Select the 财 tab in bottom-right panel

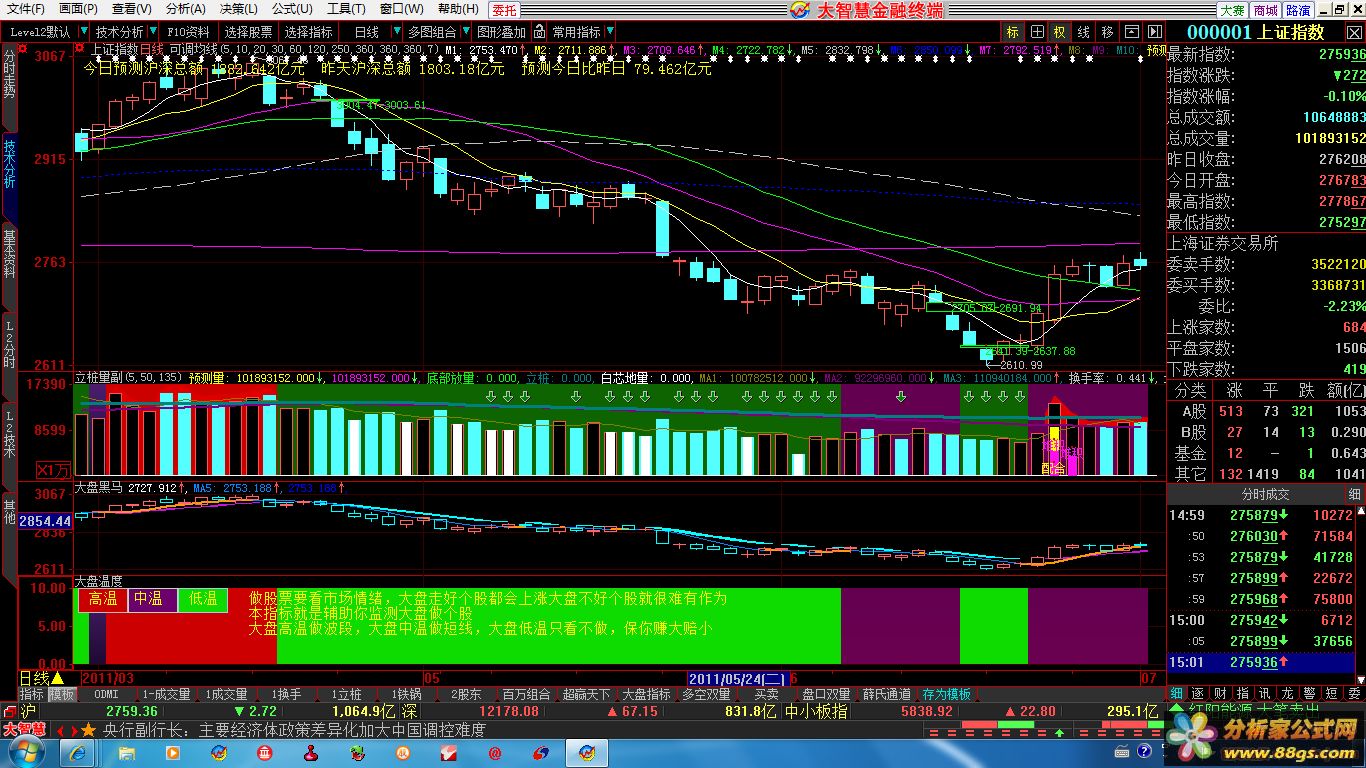[x=1220, y=693]
